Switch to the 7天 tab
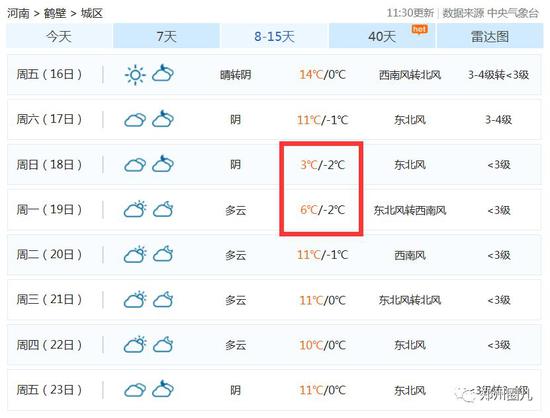 point(167,36)
